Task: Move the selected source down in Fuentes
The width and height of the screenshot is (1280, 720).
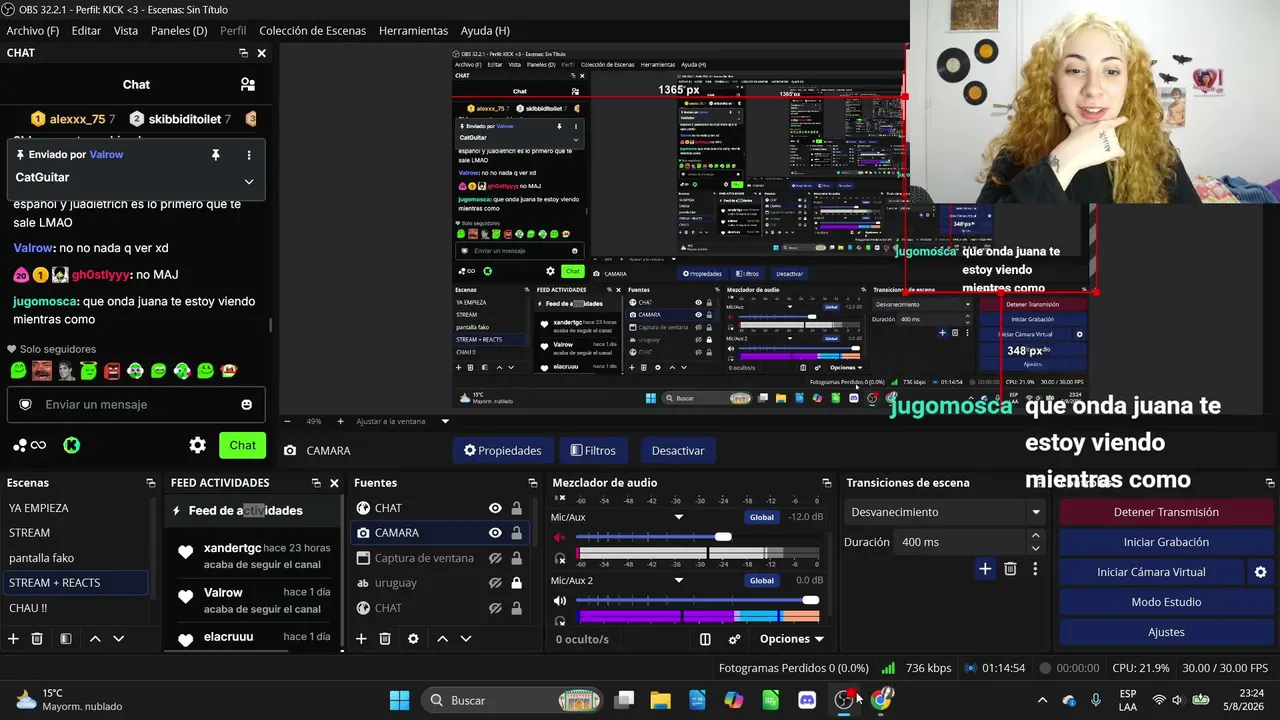Action: (465, 639)
